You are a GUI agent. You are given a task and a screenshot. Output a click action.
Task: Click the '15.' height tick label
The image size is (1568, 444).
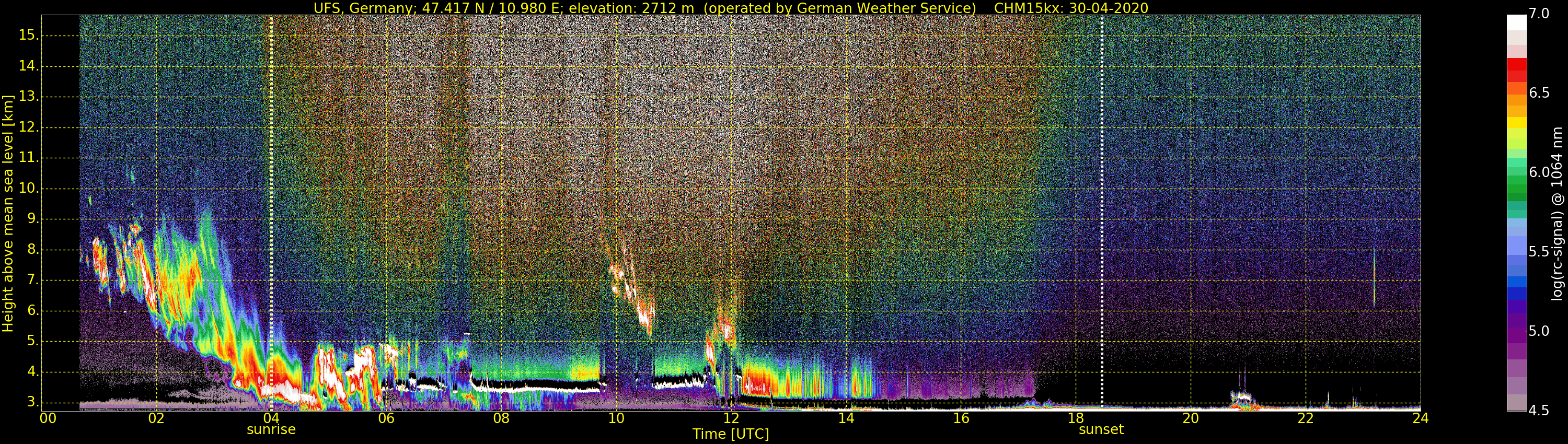coord(29,36)
